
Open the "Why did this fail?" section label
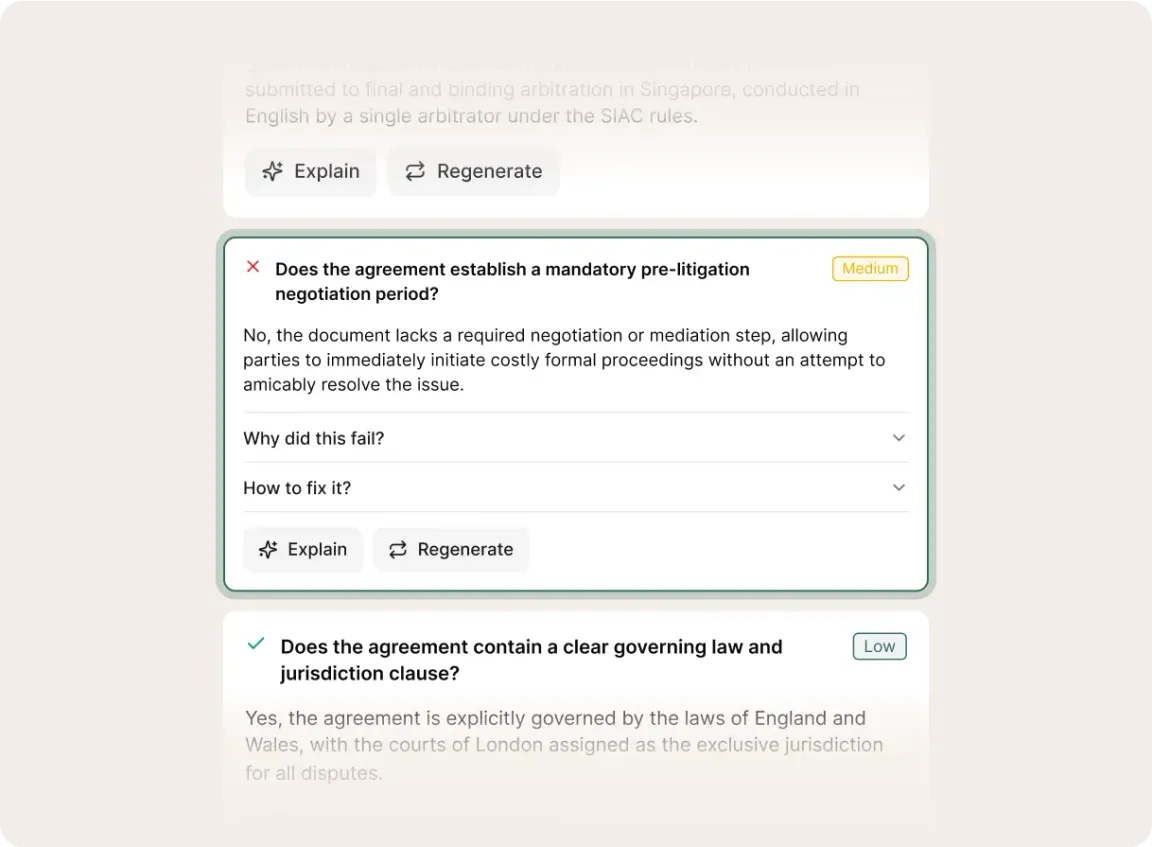[314, 438]
